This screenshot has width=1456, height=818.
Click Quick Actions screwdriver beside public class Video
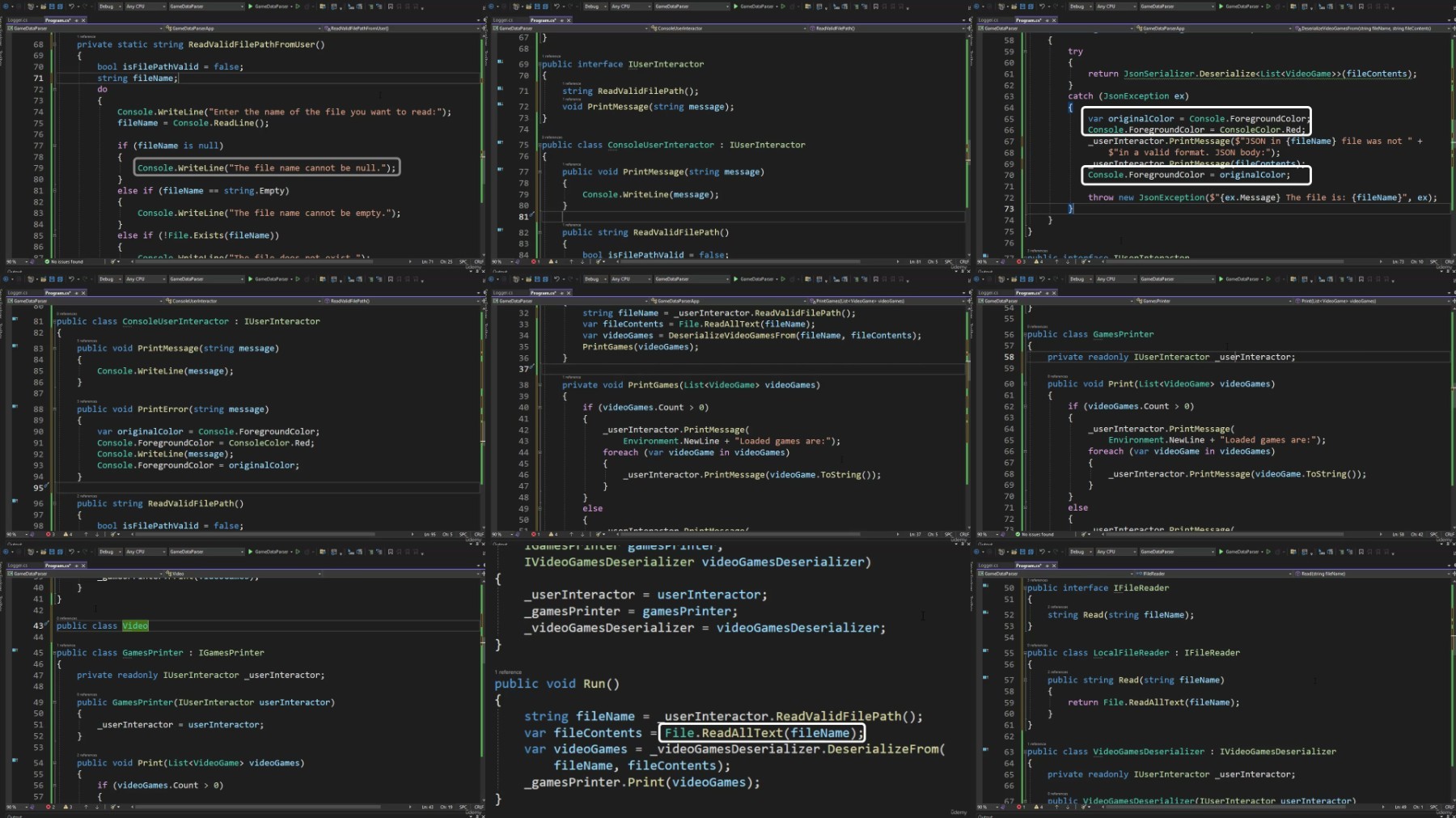pyautogui.click(x=47, y=623)
